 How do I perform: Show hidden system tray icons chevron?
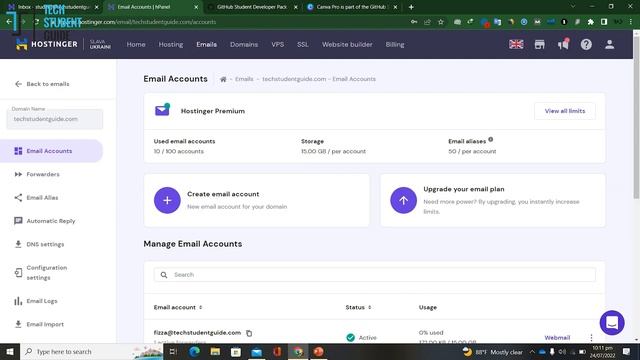[x=532, y=351]
